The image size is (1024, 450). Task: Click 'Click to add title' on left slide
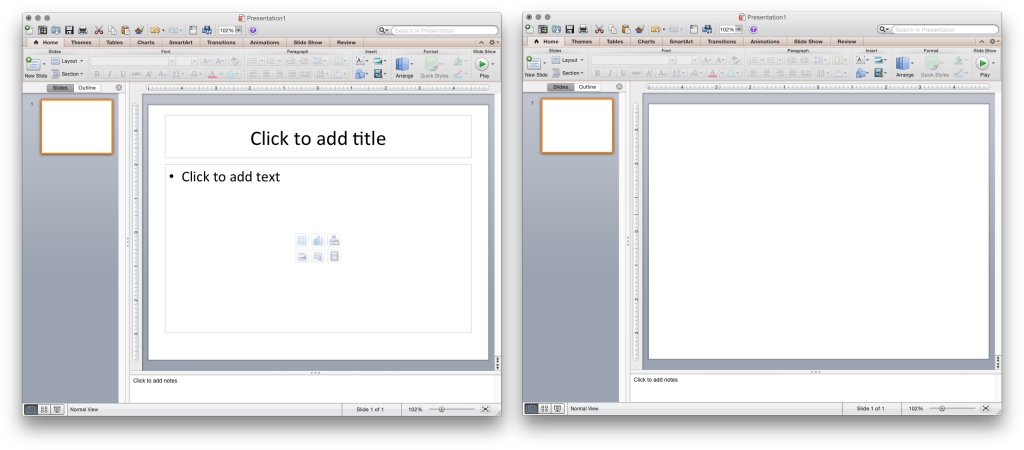coord(318,138)
